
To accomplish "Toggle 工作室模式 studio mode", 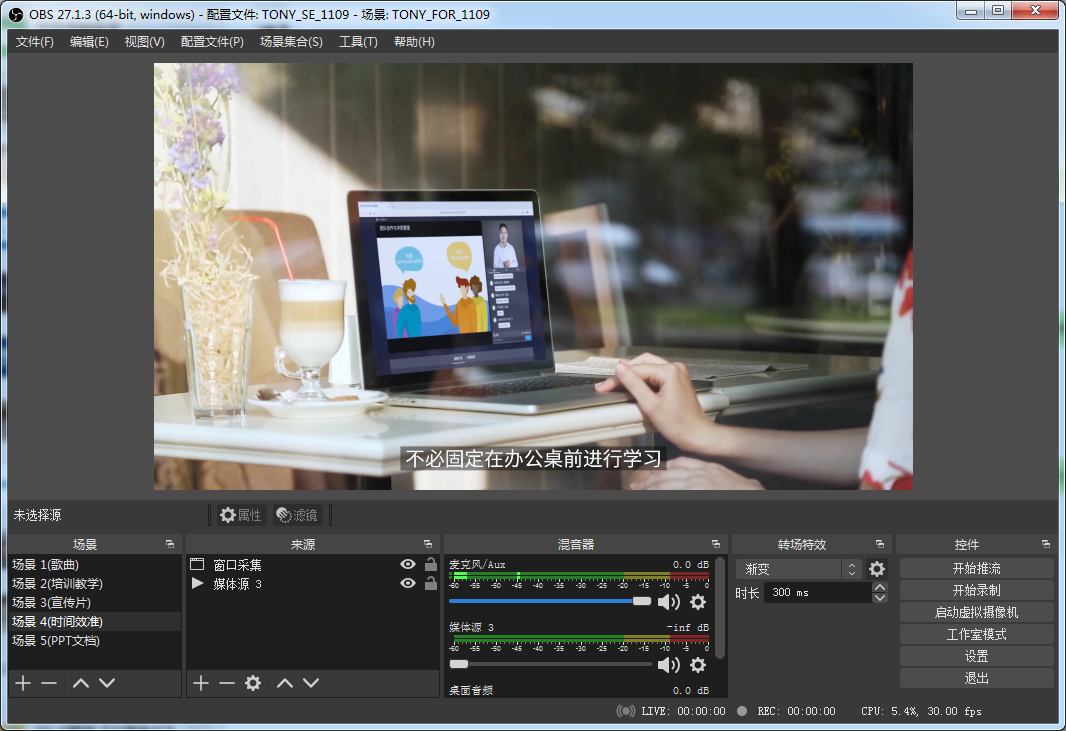I will 976,634.
